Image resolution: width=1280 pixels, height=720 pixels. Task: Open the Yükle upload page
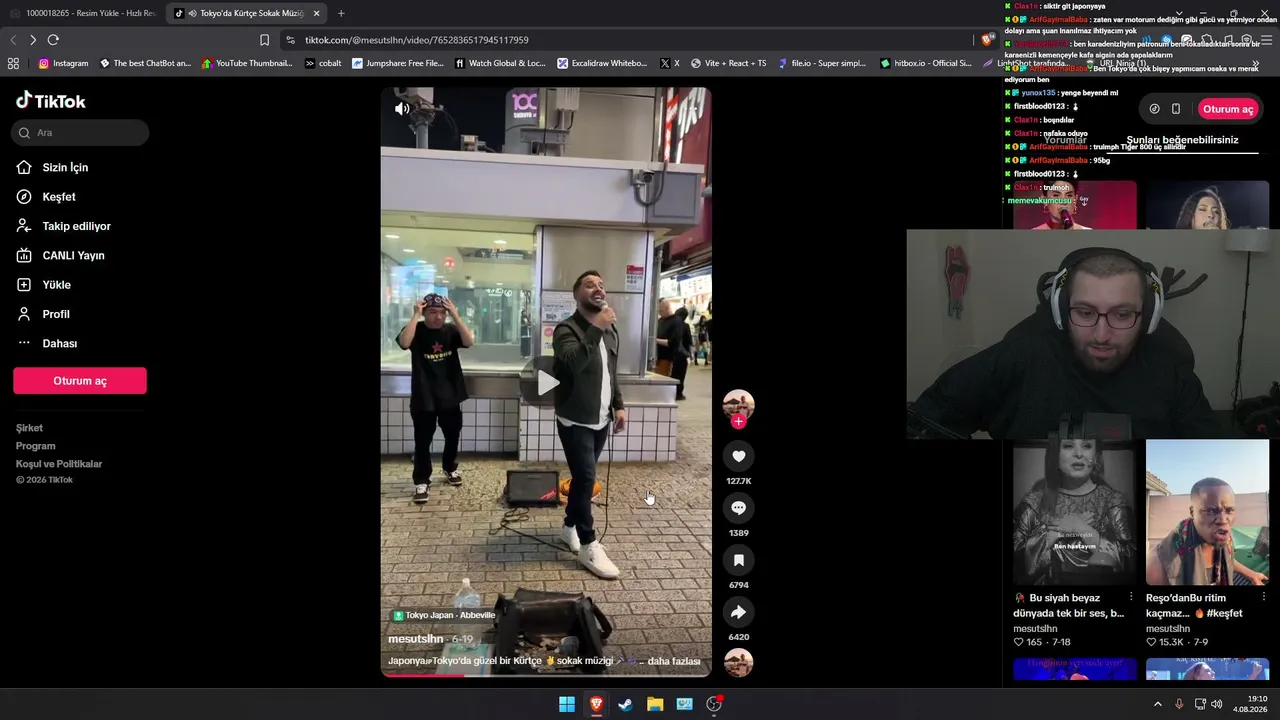point(44,285)
